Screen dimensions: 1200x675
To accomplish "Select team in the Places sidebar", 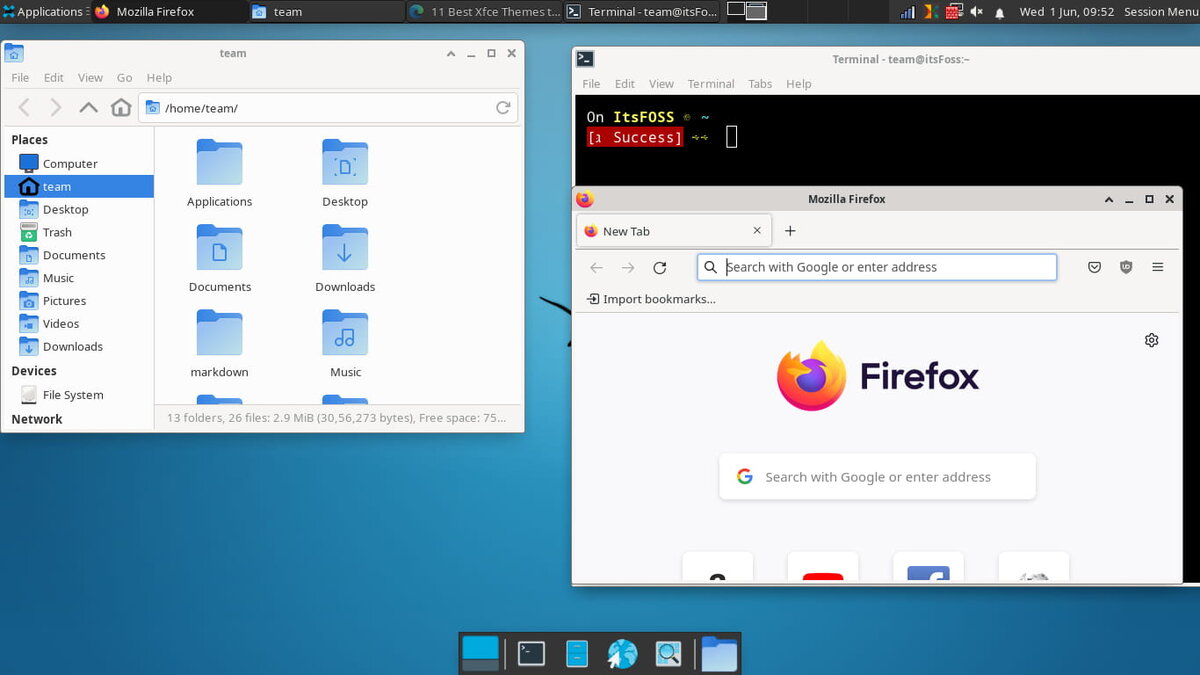I will click(79, 186).
